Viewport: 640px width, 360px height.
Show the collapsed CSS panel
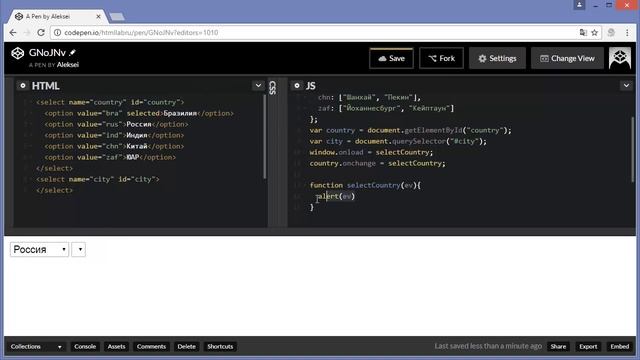point(273,87)
